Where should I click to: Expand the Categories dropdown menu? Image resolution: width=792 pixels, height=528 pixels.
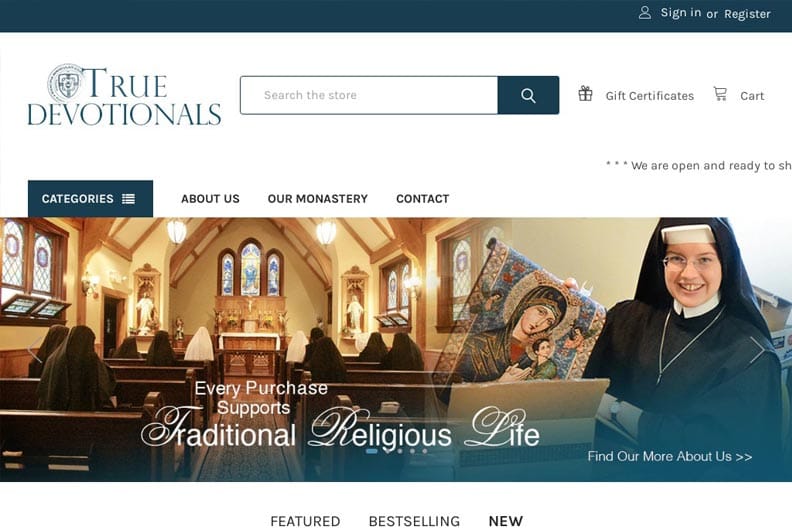(x=90, y=199)
